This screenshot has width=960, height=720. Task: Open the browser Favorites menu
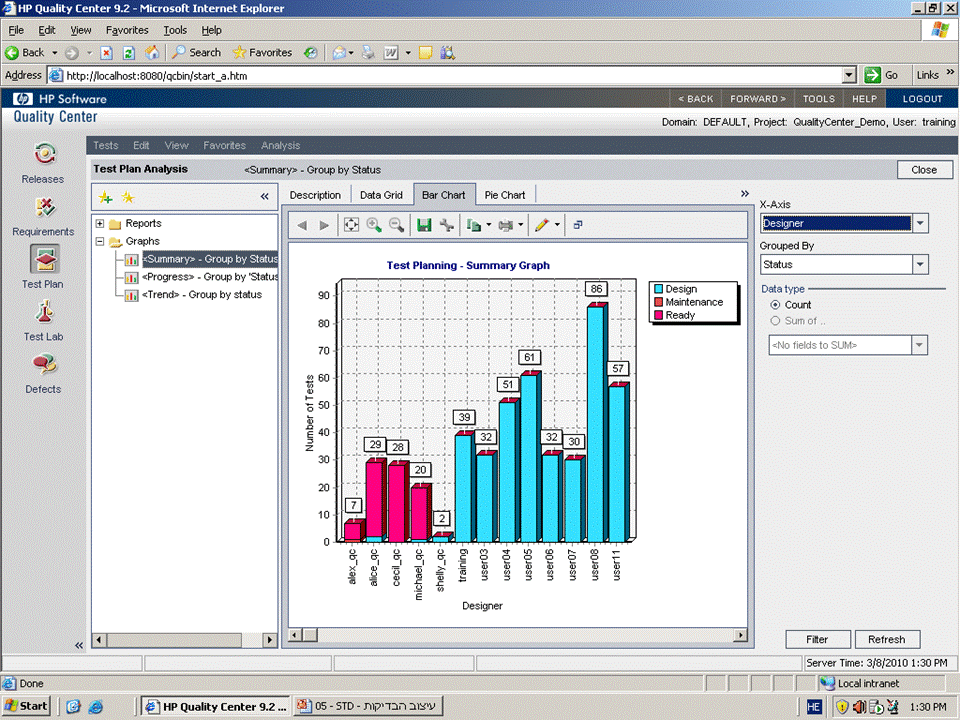(127, 30)
